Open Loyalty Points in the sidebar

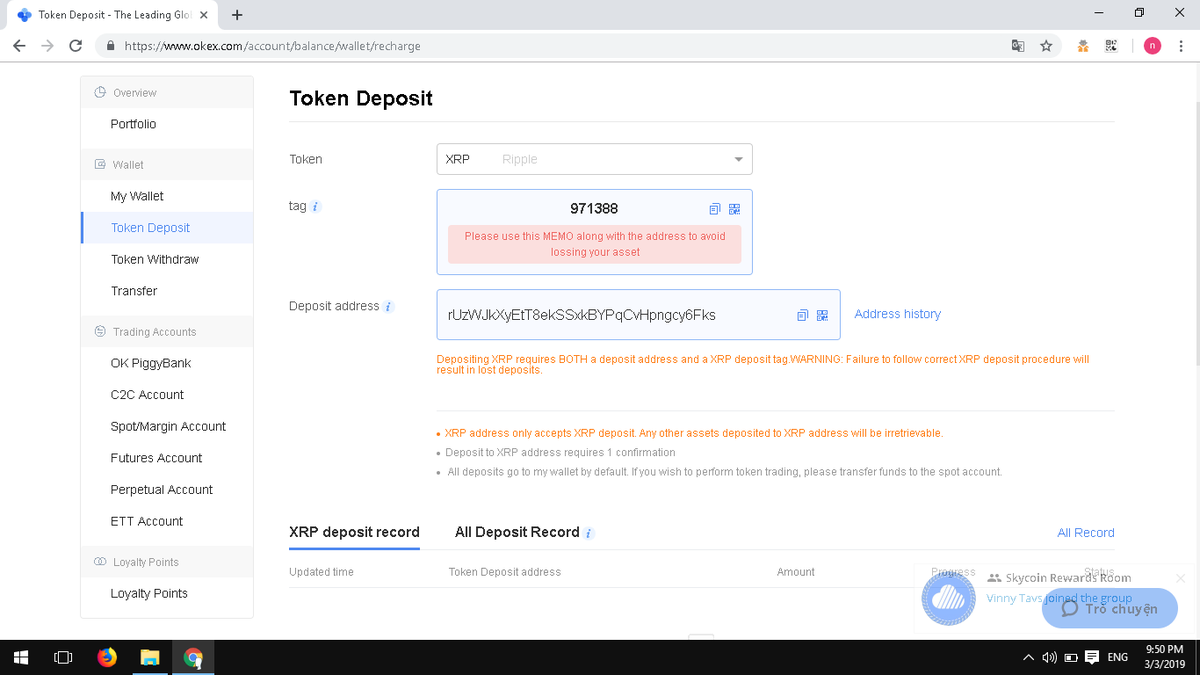pos(149,593)
